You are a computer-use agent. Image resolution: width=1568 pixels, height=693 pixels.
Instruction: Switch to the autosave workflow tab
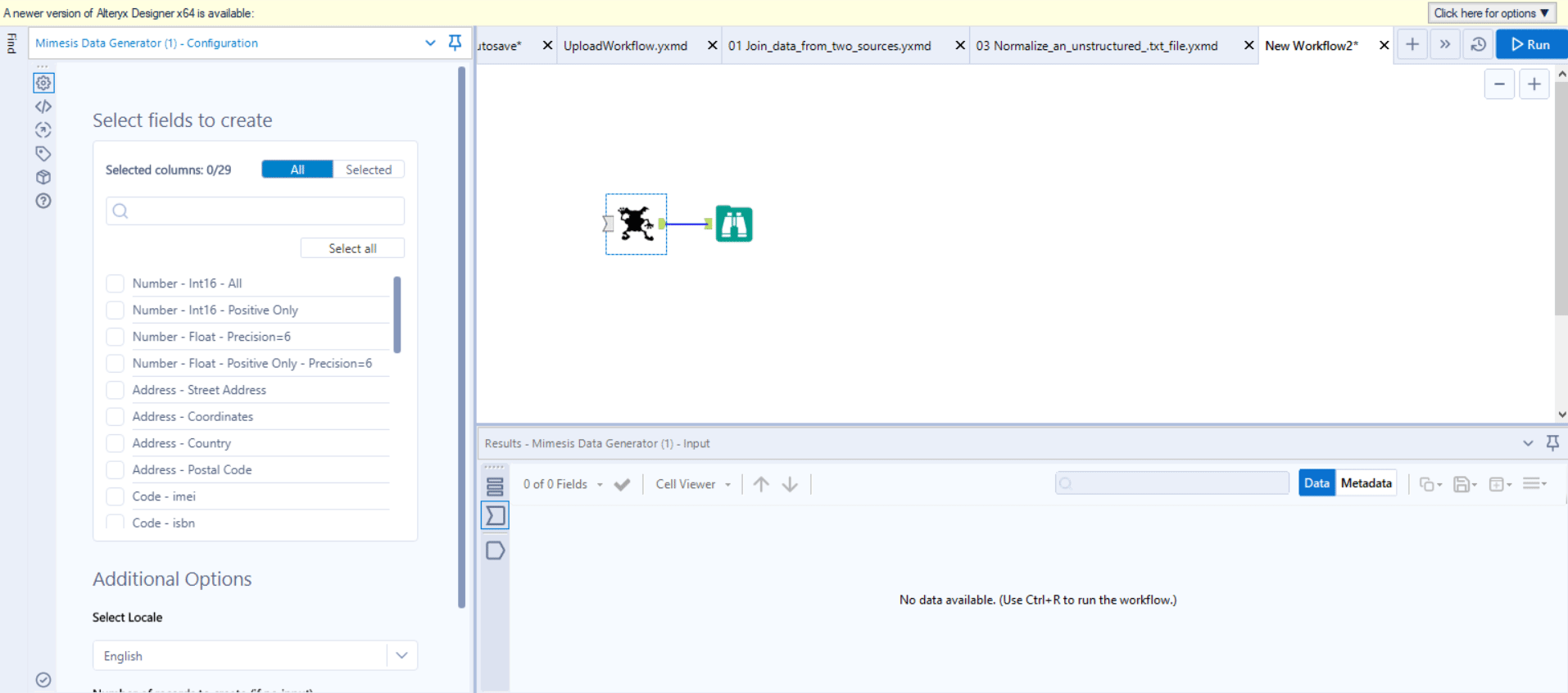click(500, 46)
